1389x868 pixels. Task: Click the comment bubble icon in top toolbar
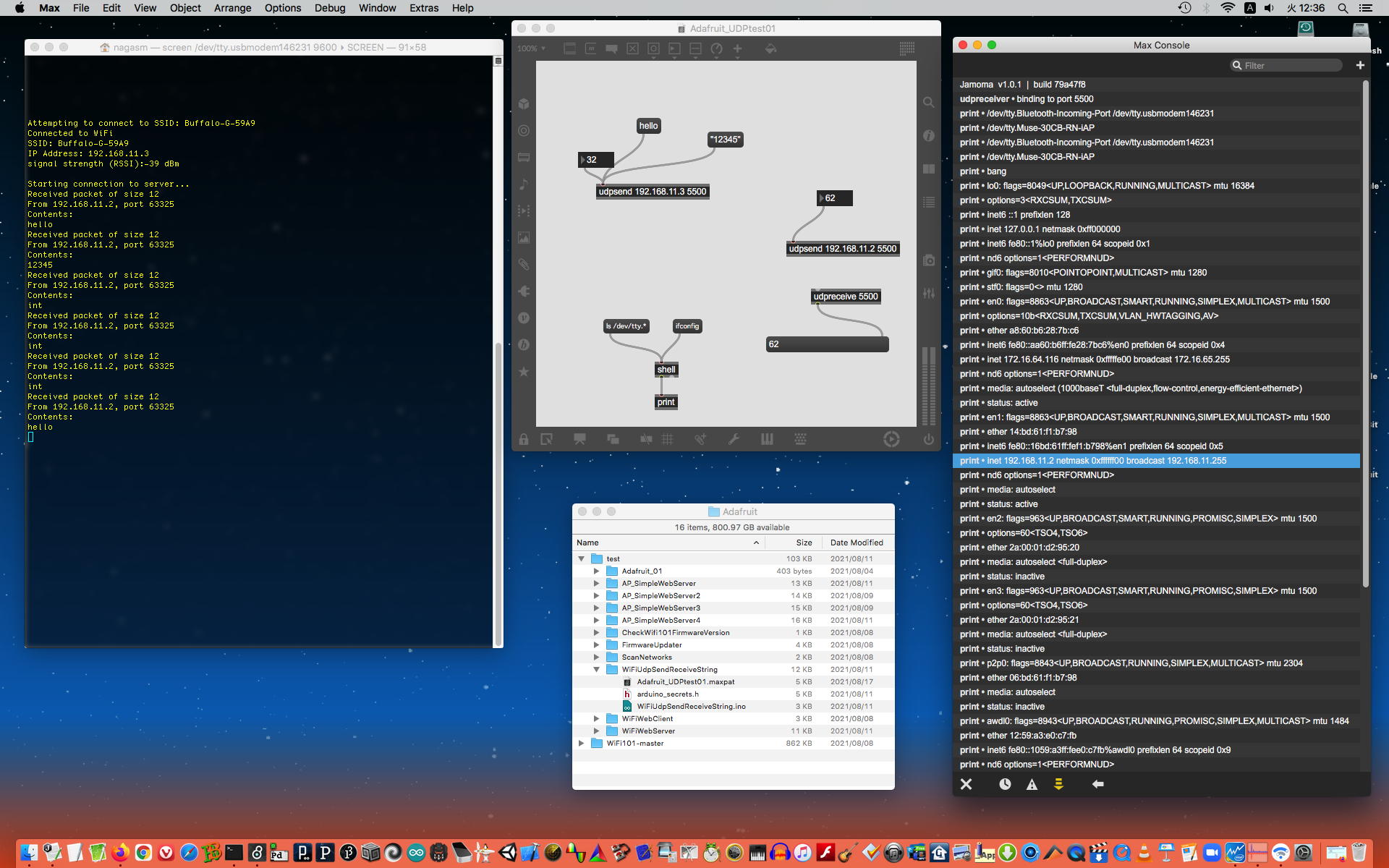[611, 48]
